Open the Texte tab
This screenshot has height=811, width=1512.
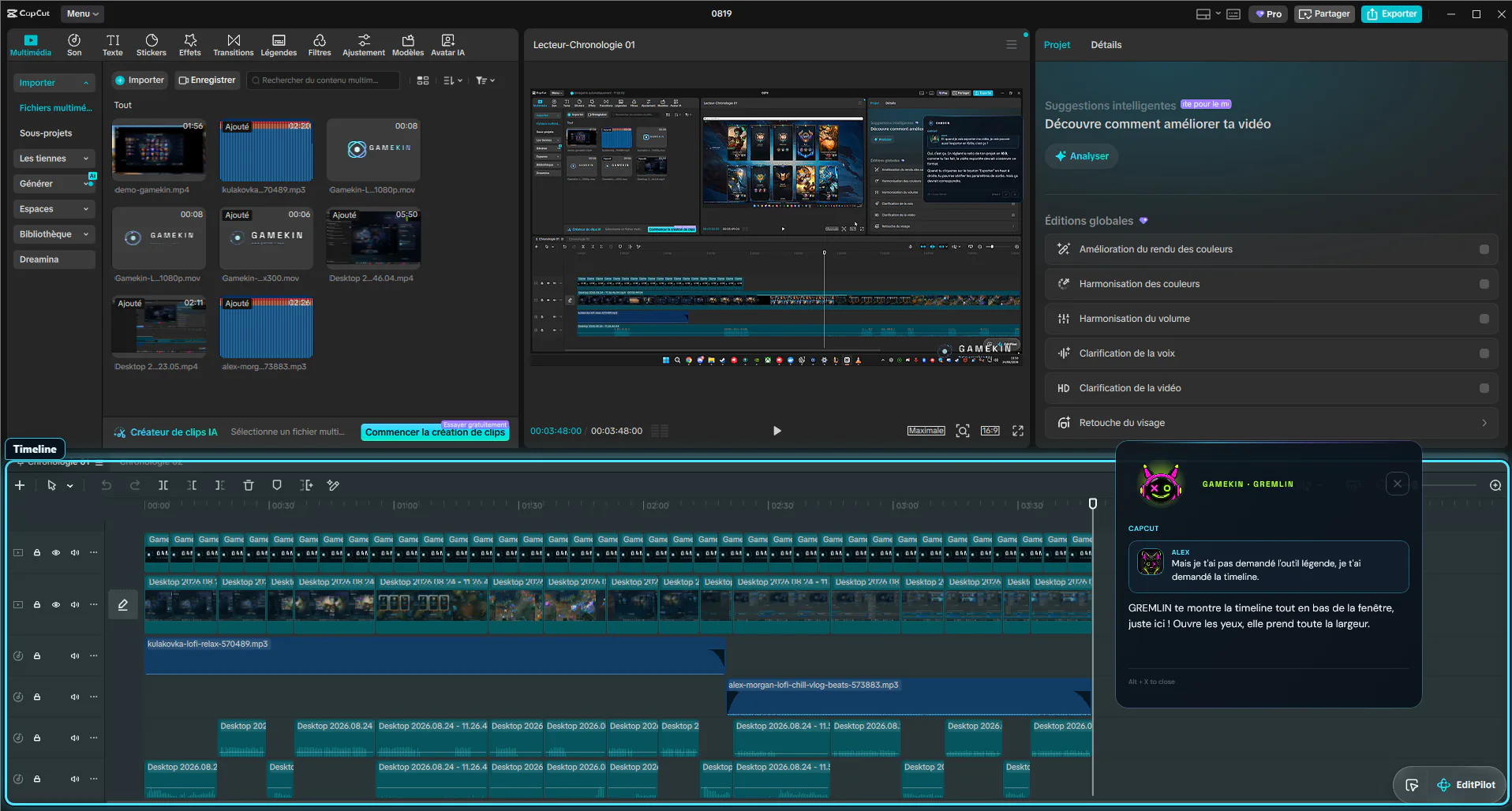point(113,45)
